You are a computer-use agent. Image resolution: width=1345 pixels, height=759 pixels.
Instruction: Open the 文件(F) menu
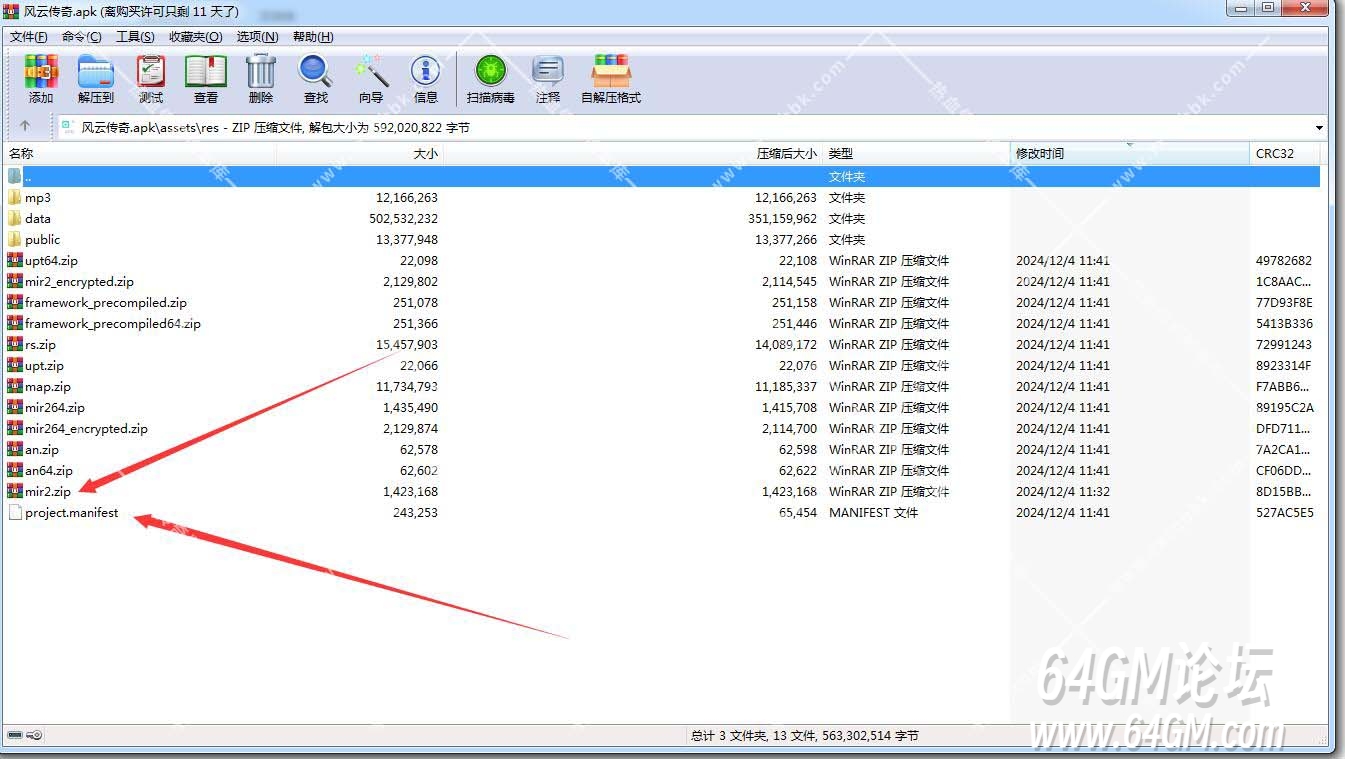pyautogui.click(x=29, y=37)
